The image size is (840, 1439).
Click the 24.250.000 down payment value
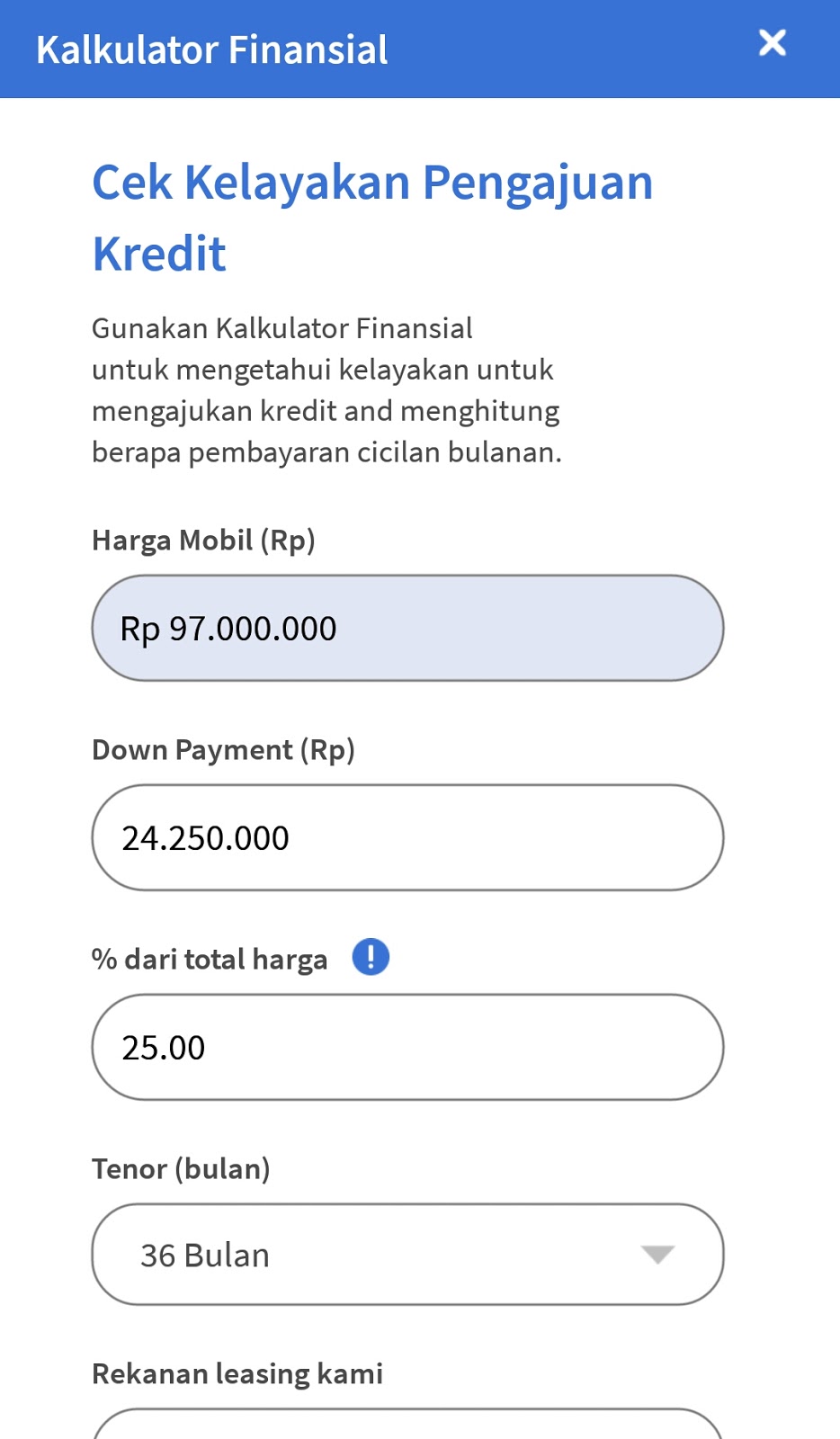[206, 839]
